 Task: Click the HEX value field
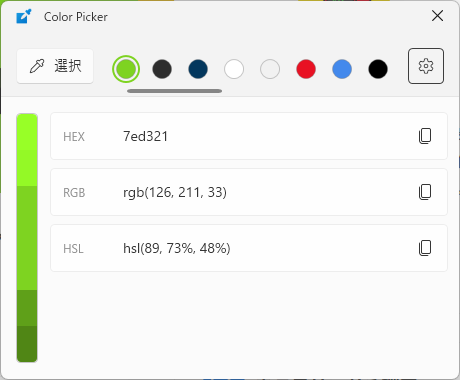click(249, 136)
